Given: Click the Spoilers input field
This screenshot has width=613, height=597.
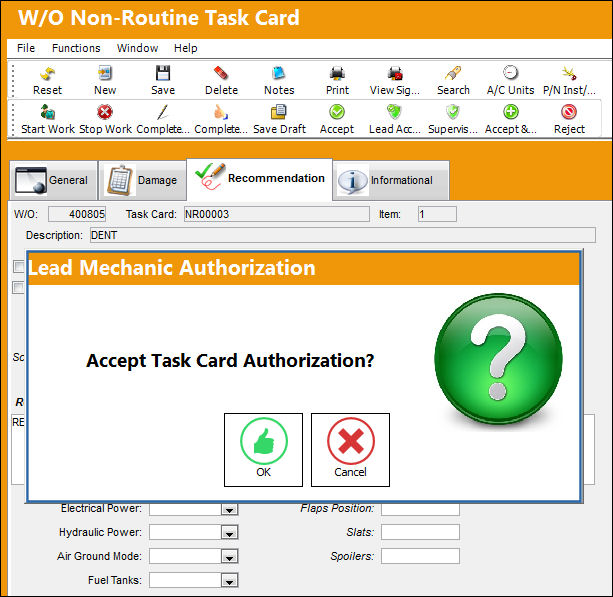Looking at the screenshot, I should tap(420, 556).
